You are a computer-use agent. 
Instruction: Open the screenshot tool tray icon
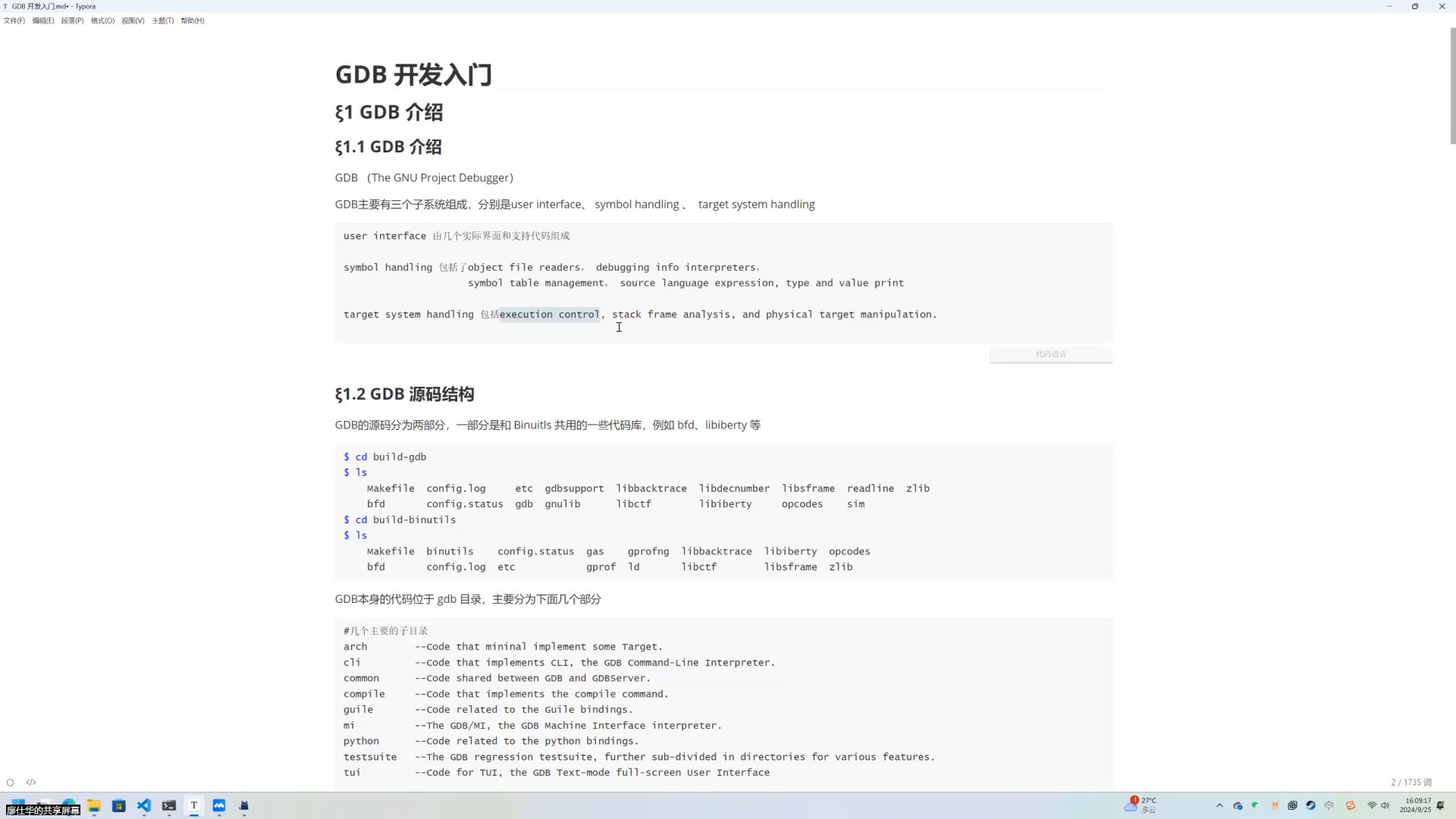click(1293, 805)
